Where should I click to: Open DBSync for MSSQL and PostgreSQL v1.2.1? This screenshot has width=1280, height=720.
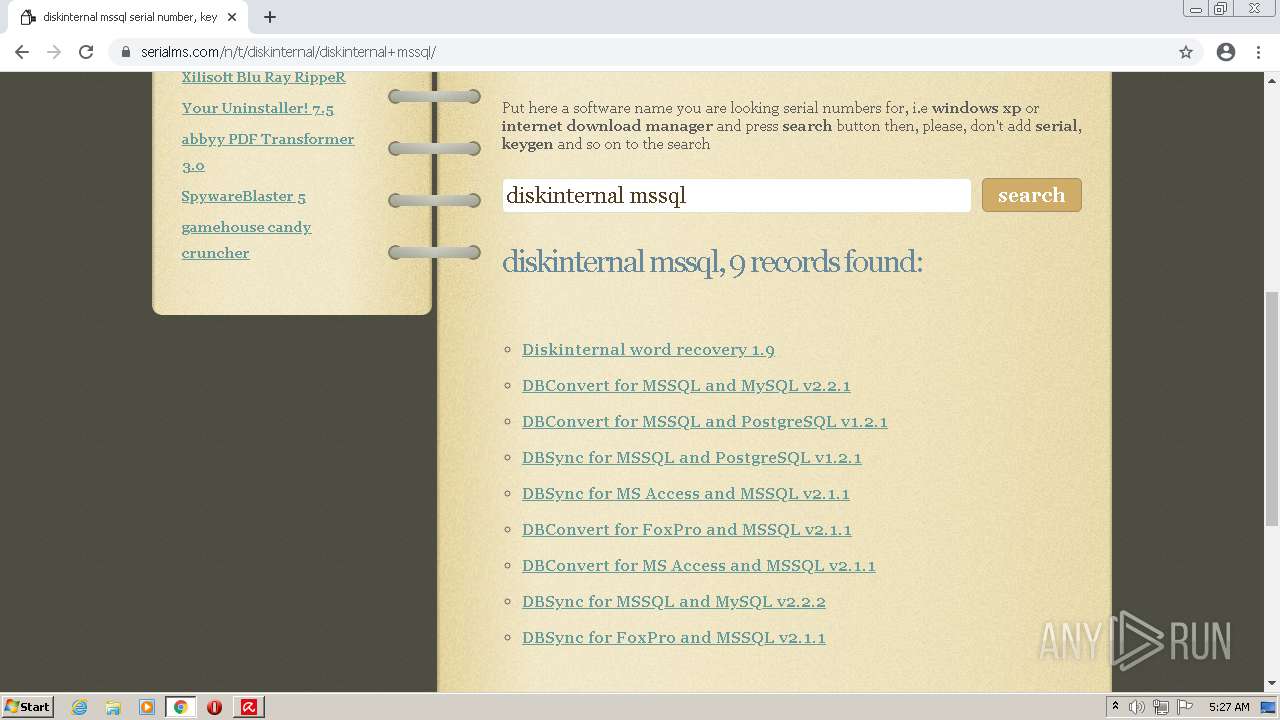point(692,458)
